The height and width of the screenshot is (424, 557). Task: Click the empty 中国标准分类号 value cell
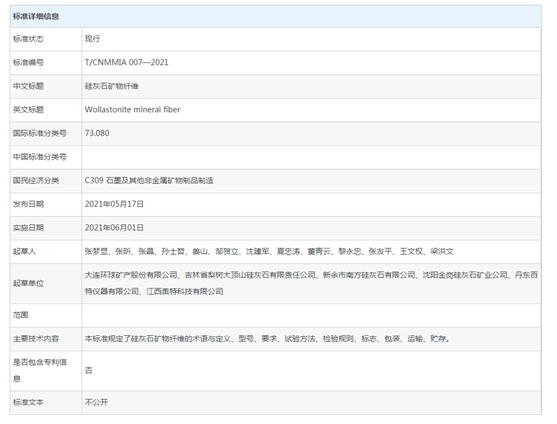(x=311, y=157)
